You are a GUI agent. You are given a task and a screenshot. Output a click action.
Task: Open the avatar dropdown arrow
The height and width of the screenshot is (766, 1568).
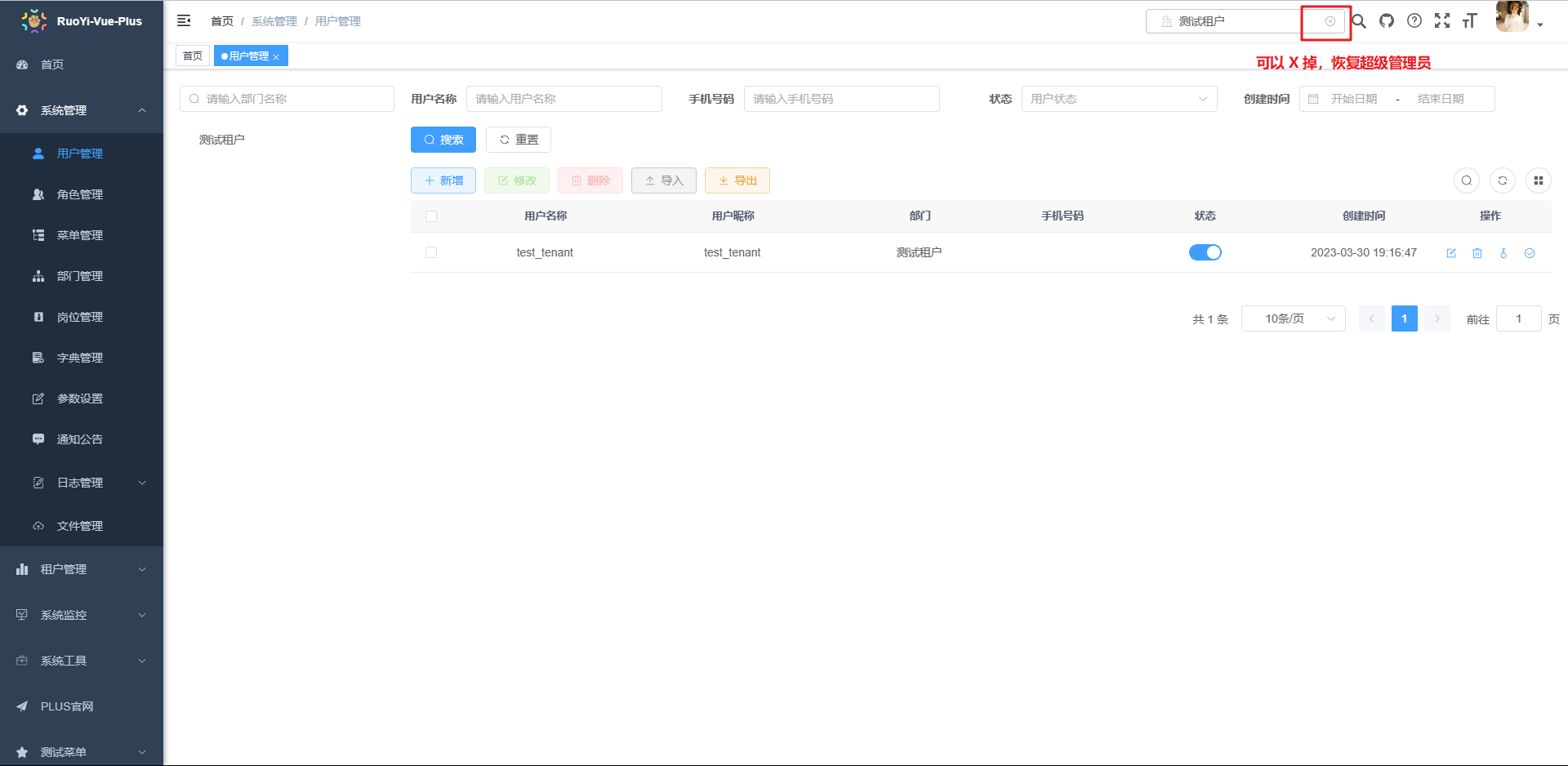point(1540,25)
